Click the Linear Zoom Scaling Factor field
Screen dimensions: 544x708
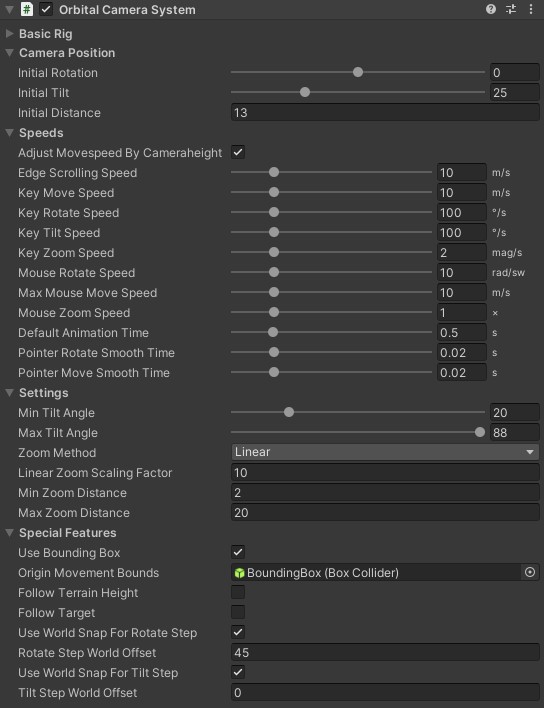coord(385,472)
